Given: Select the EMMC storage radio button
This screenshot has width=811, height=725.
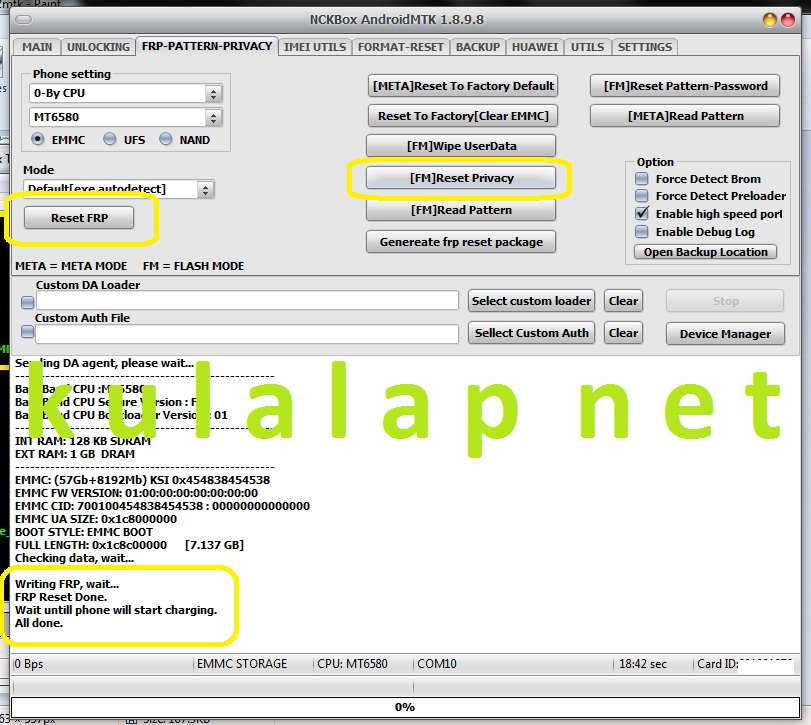Looking at the screenshot, I should [x=38, y=139].
